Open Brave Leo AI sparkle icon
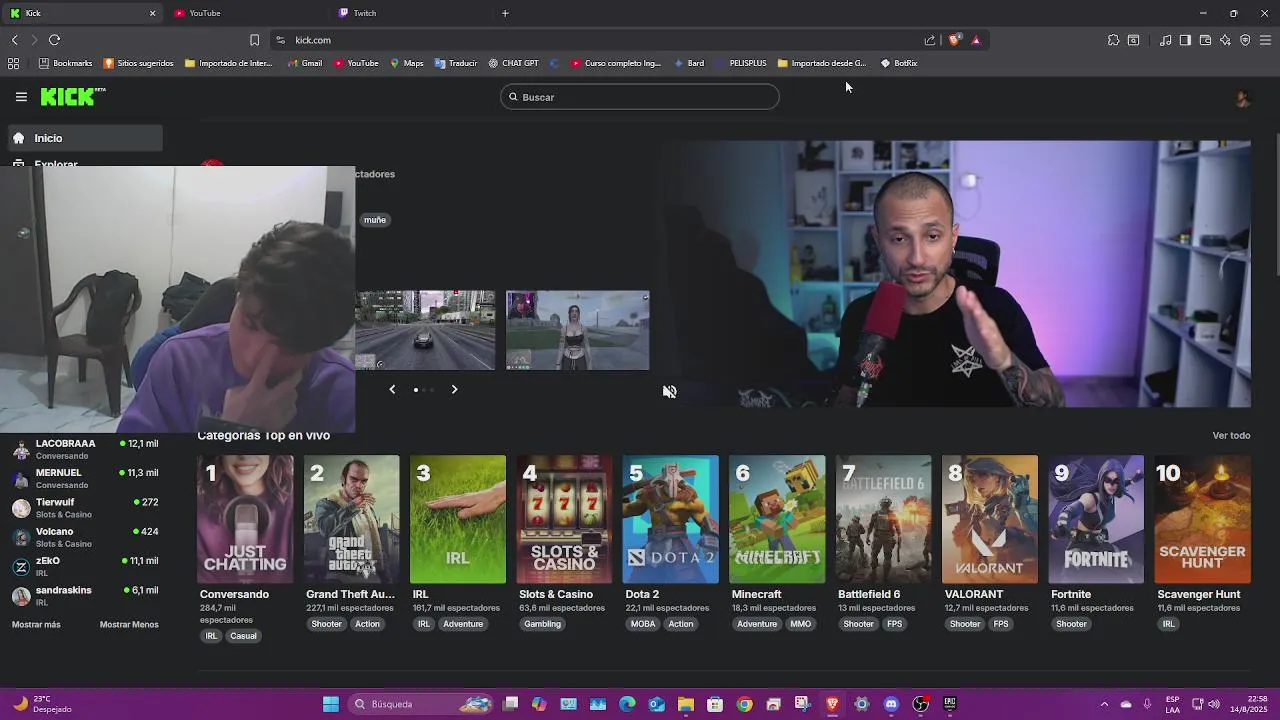This screenshot has height=720, width=1280. coord(1225,40)
